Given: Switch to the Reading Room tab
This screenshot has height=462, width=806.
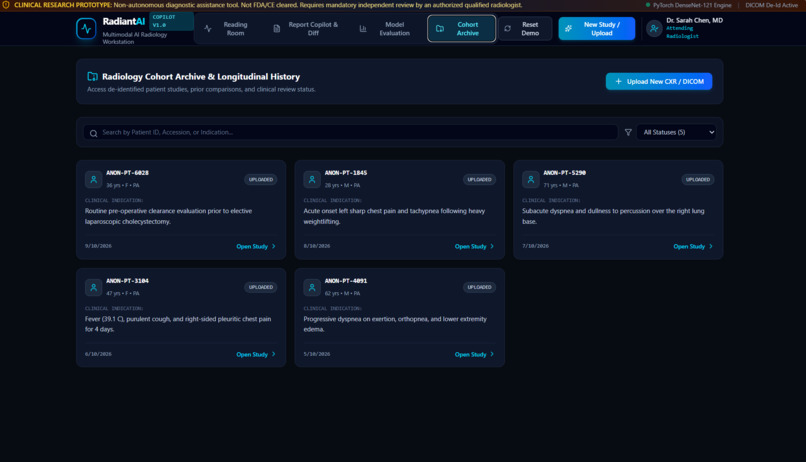Looking at the screenshot, I should [x=226, y=29].
